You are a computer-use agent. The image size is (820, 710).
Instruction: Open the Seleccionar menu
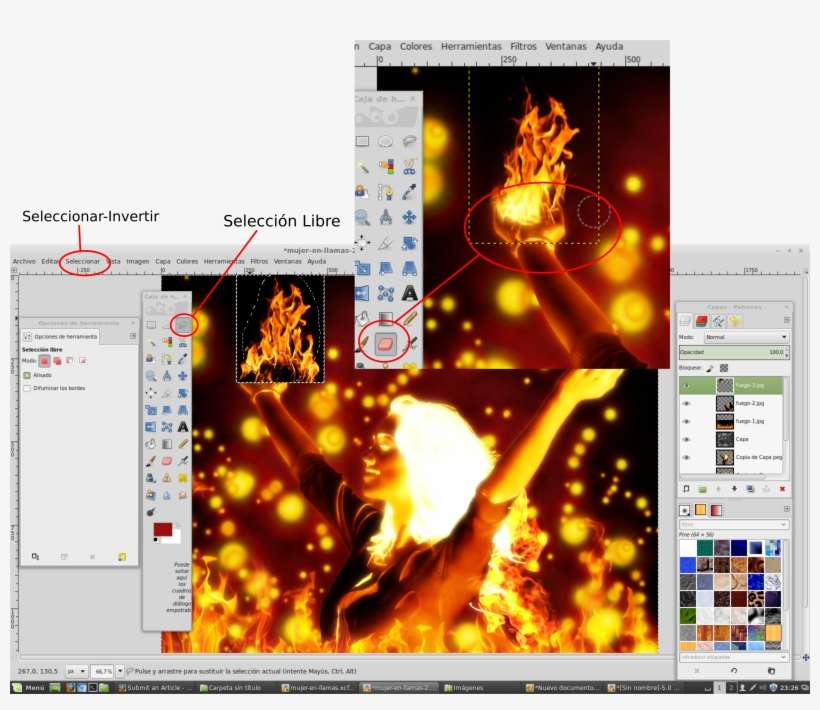[81, 260]
